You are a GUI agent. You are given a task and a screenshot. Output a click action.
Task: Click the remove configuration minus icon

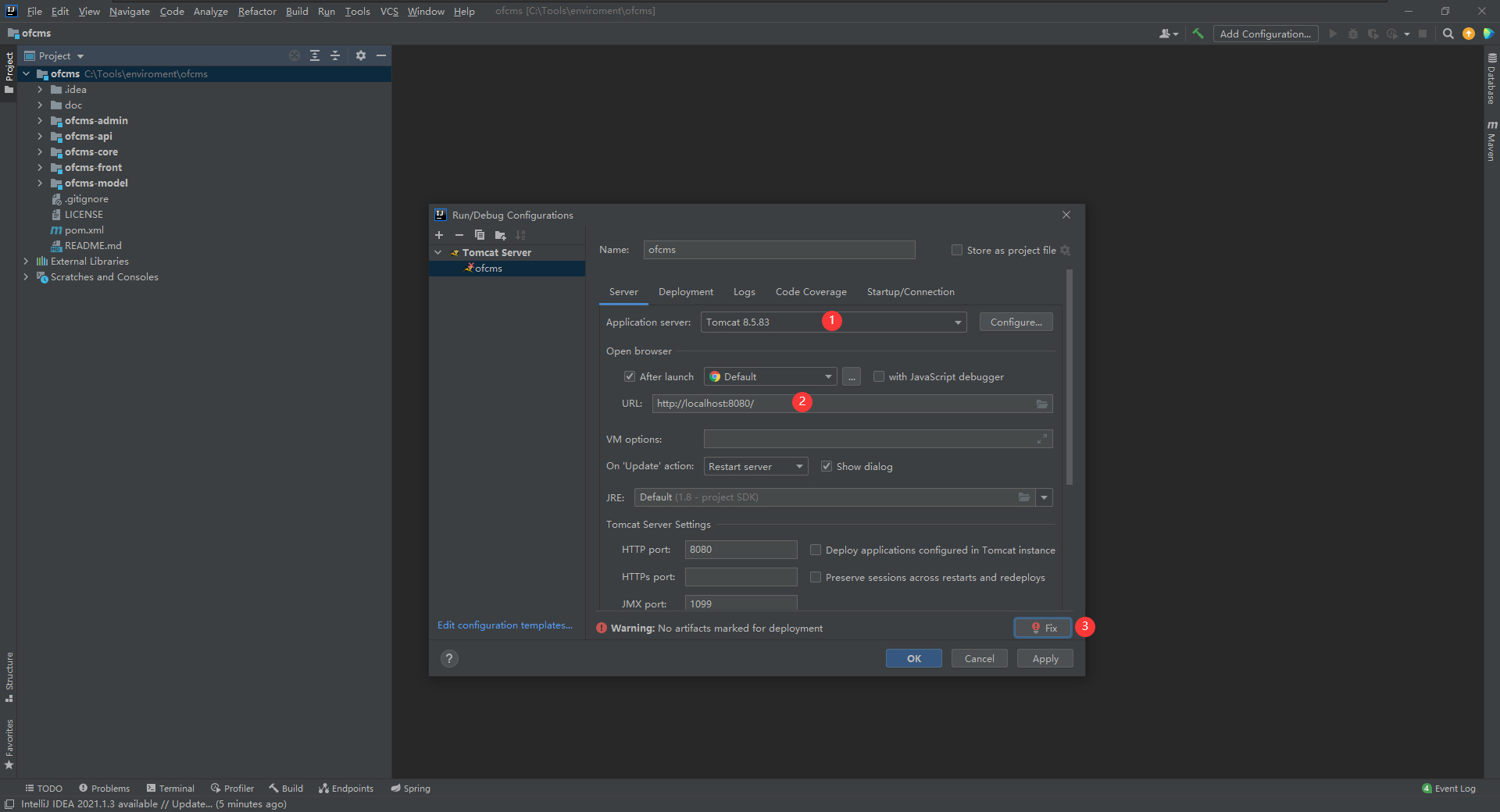click(459, 235)
